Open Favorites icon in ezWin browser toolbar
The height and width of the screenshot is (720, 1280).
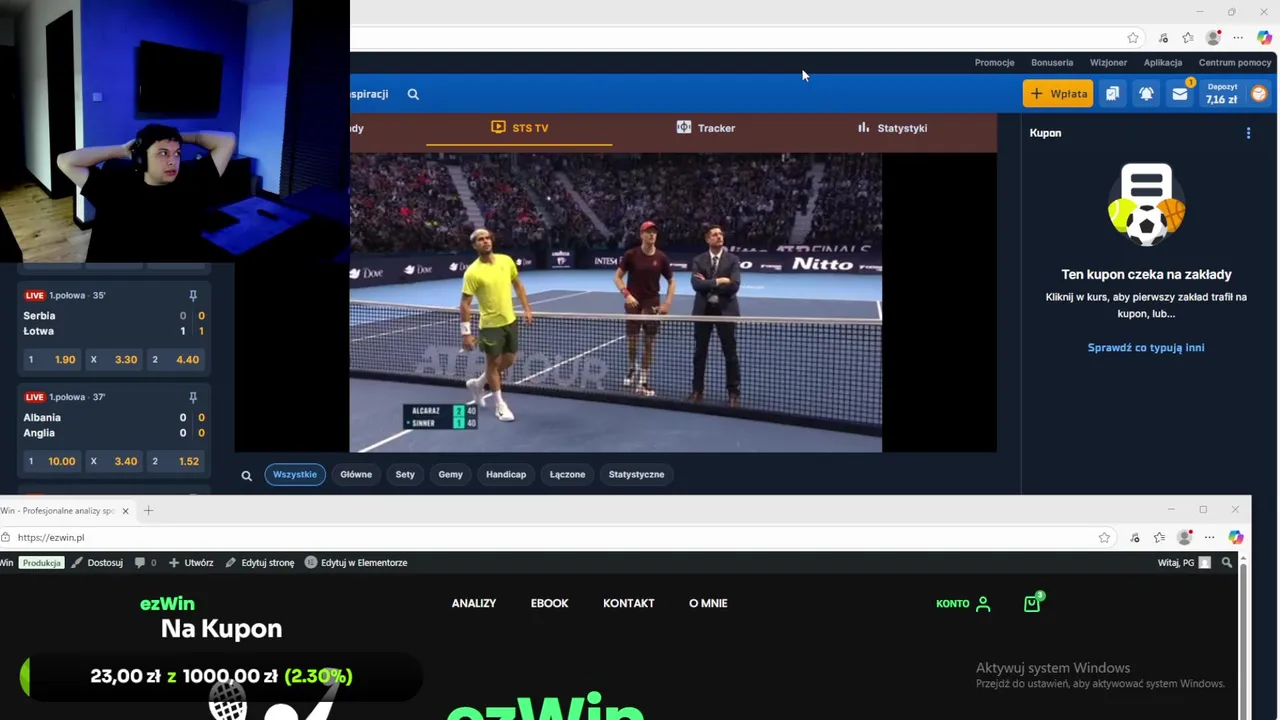[x=1159, y=538]
